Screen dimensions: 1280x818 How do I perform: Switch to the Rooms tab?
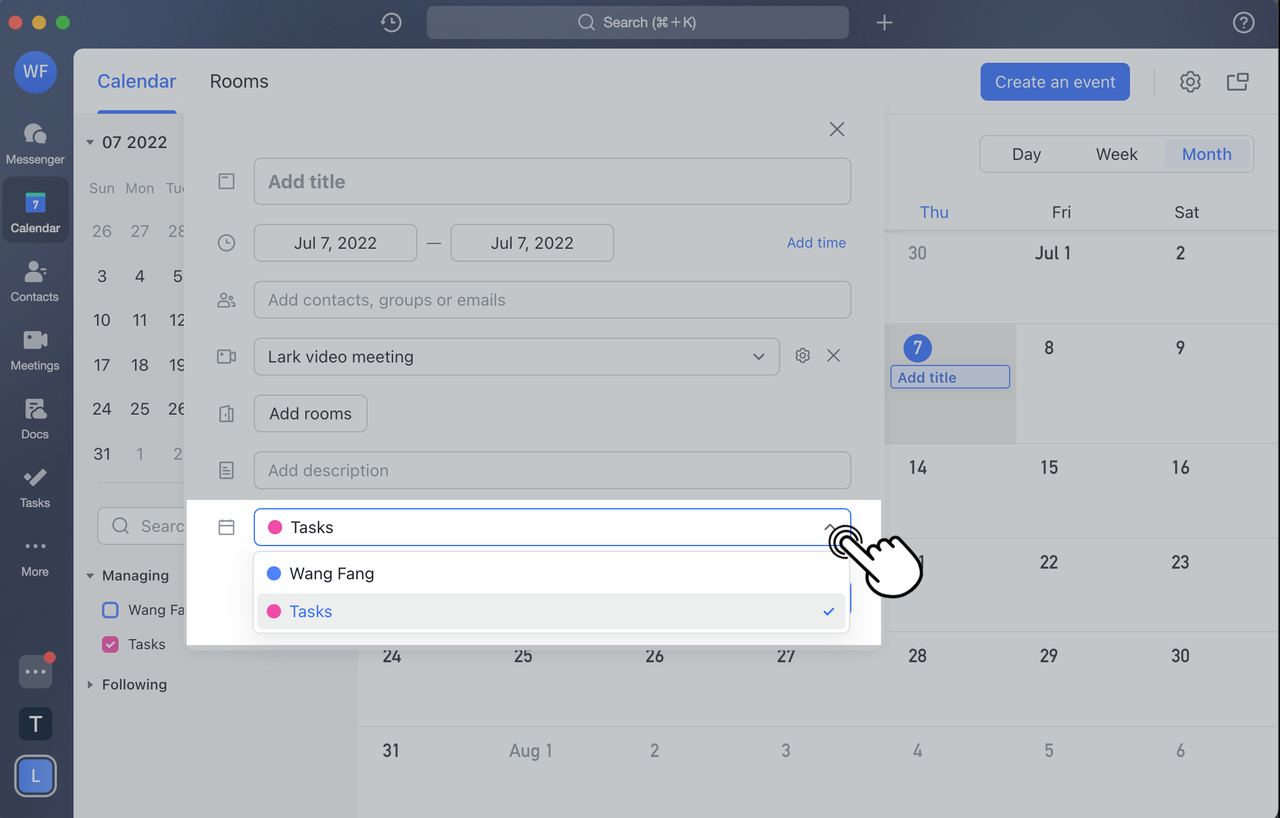(239, 82)
